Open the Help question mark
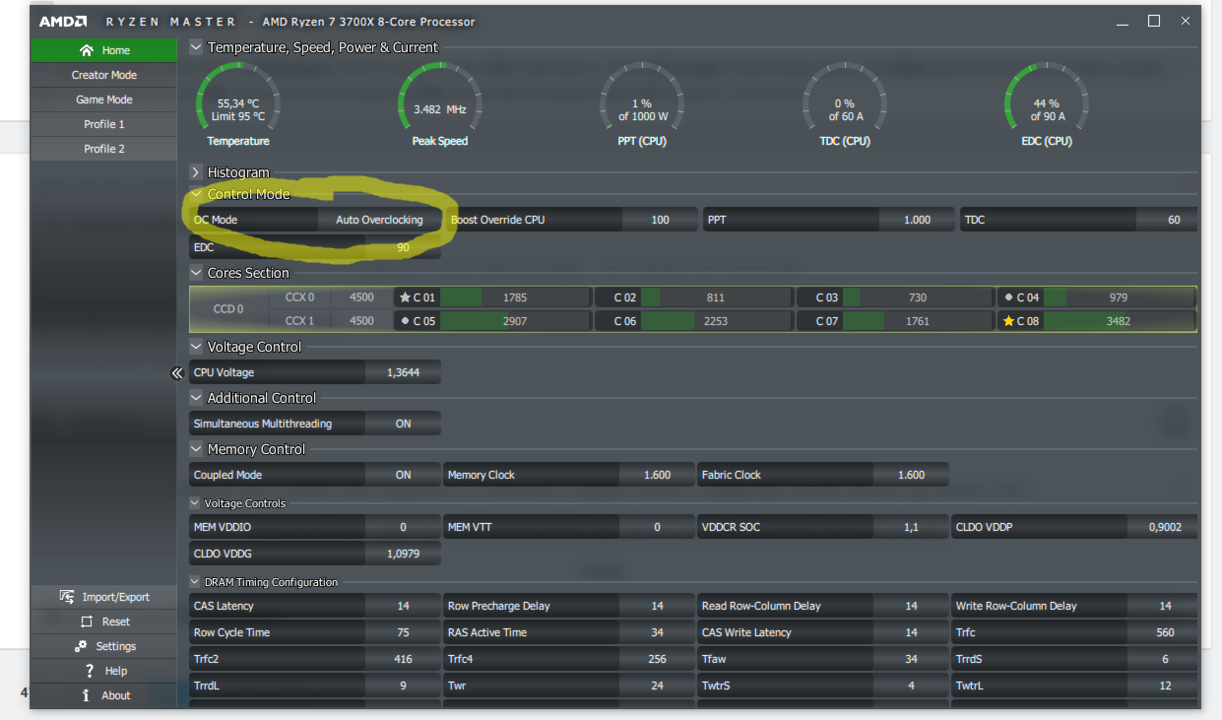The image size is (1222, 720). point(89,671)
